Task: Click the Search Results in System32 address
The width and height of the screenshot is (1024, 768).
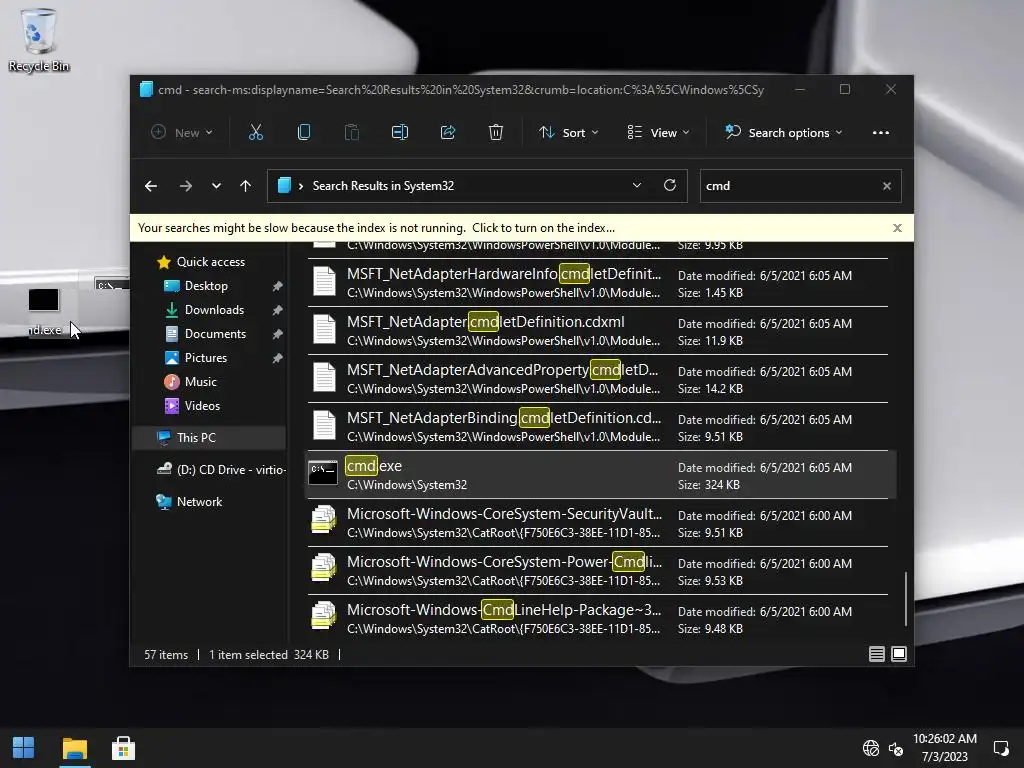Action: [x=383, y=186]
